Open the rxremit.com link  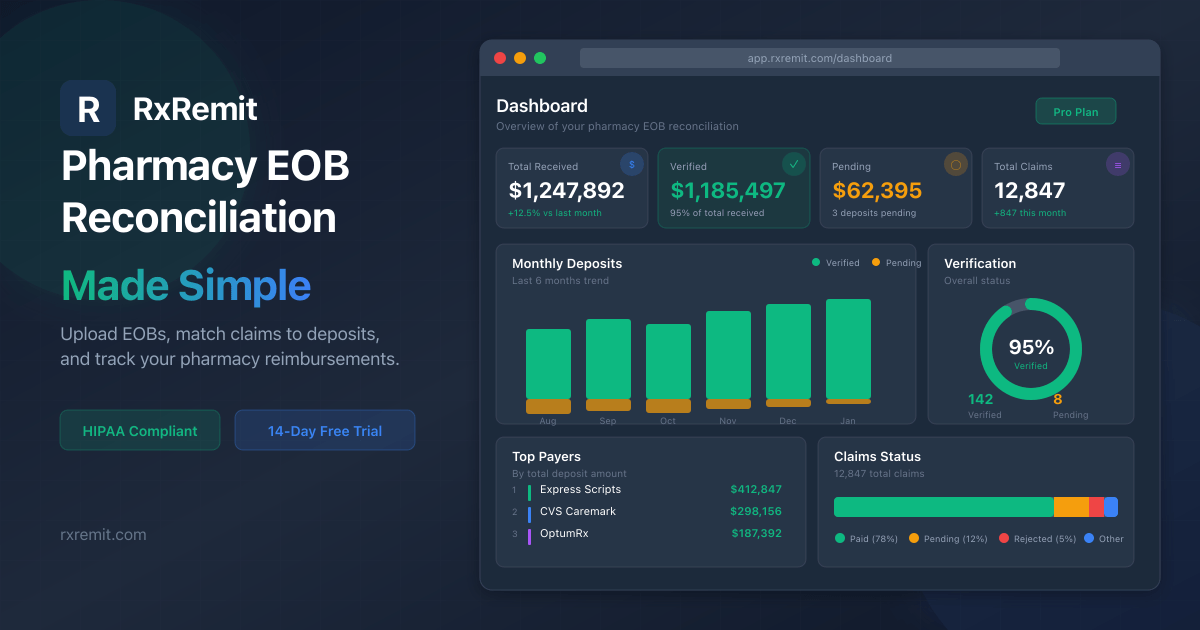click(103, 534)
